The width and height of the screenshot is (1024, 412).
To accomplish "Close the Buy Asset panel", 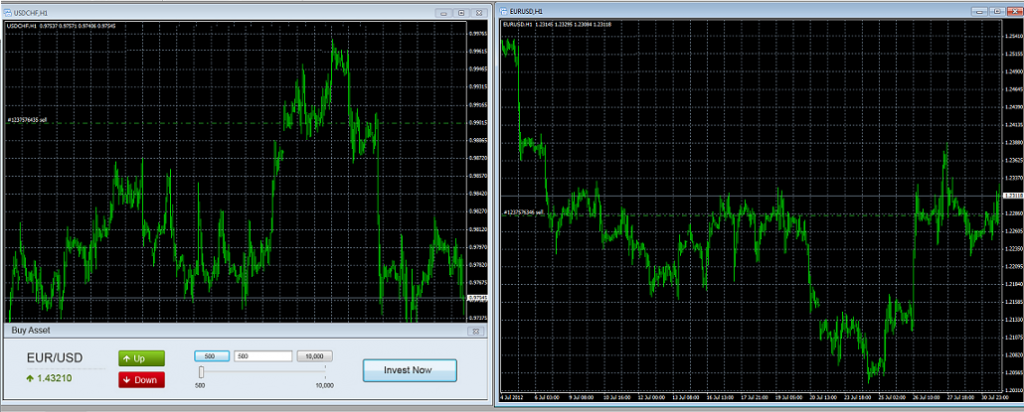I will coord(475,330).
